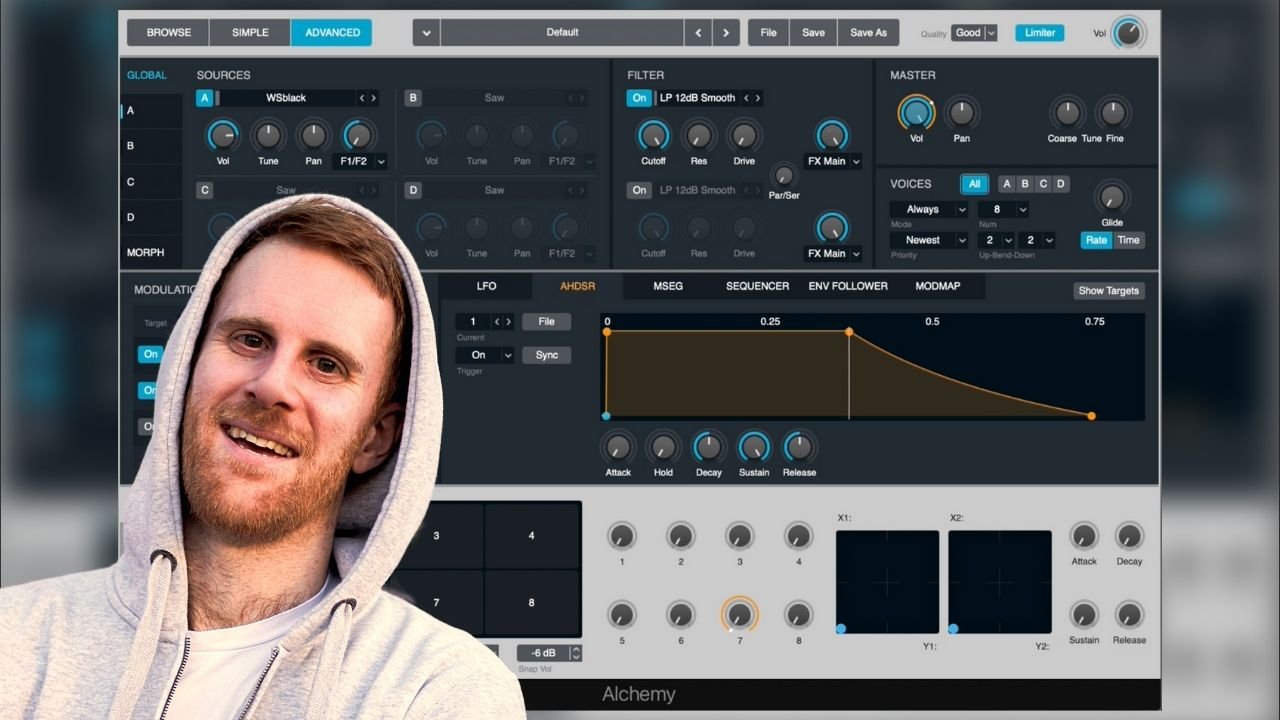This screenshot has height=720, width=1280.
Task: Click the AHDSR Decay knob
Action: [708, 447]
